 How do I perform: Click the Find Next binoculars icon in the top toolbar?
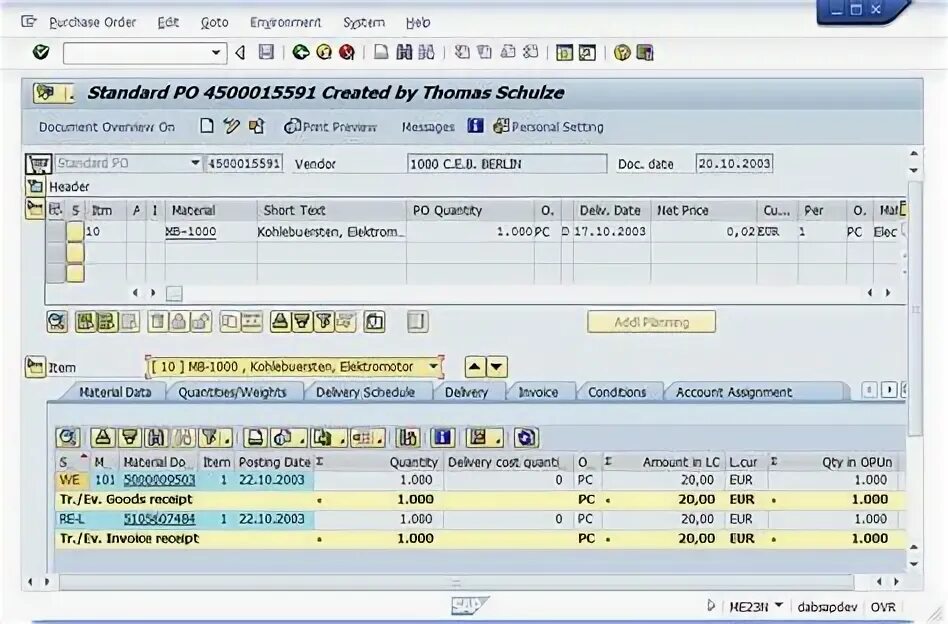pos(426,53)
